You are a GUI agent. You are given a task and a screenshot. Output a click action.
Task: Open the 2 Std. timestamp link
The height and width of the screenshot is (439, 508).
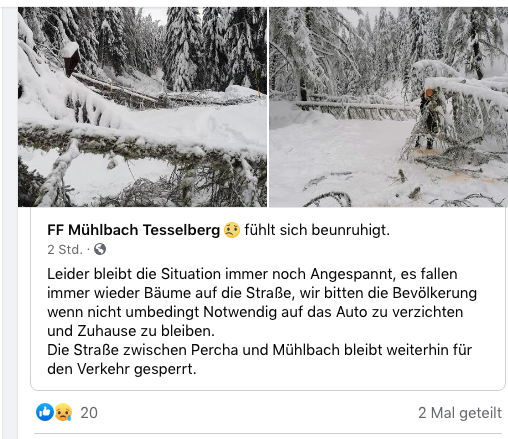coord(65,249)
